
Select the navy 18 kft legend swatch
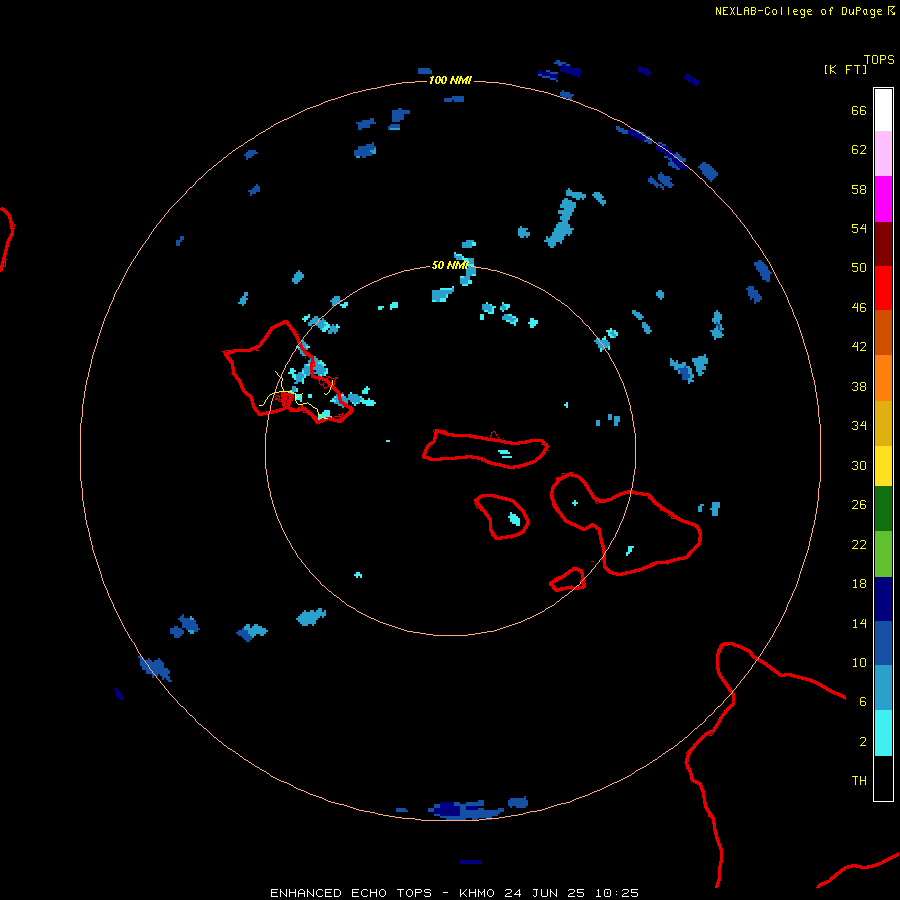click(883, 599)
